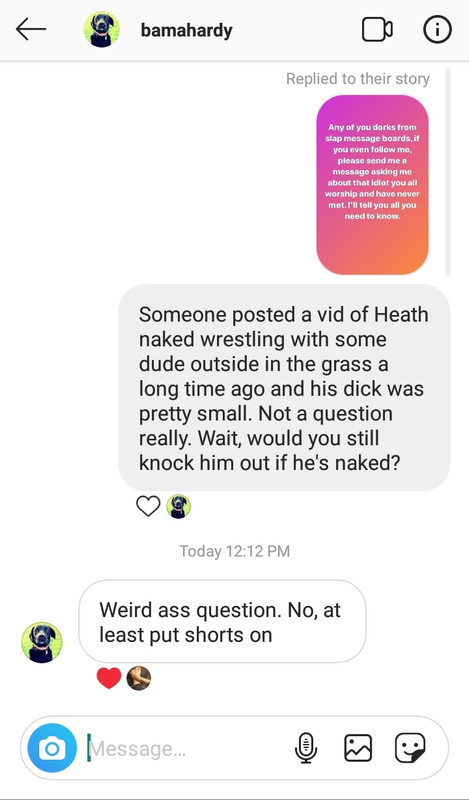This screenshot has width=469, height=800.
Task: Start a video call with bamahardy
Action: [x=377, y=30]
